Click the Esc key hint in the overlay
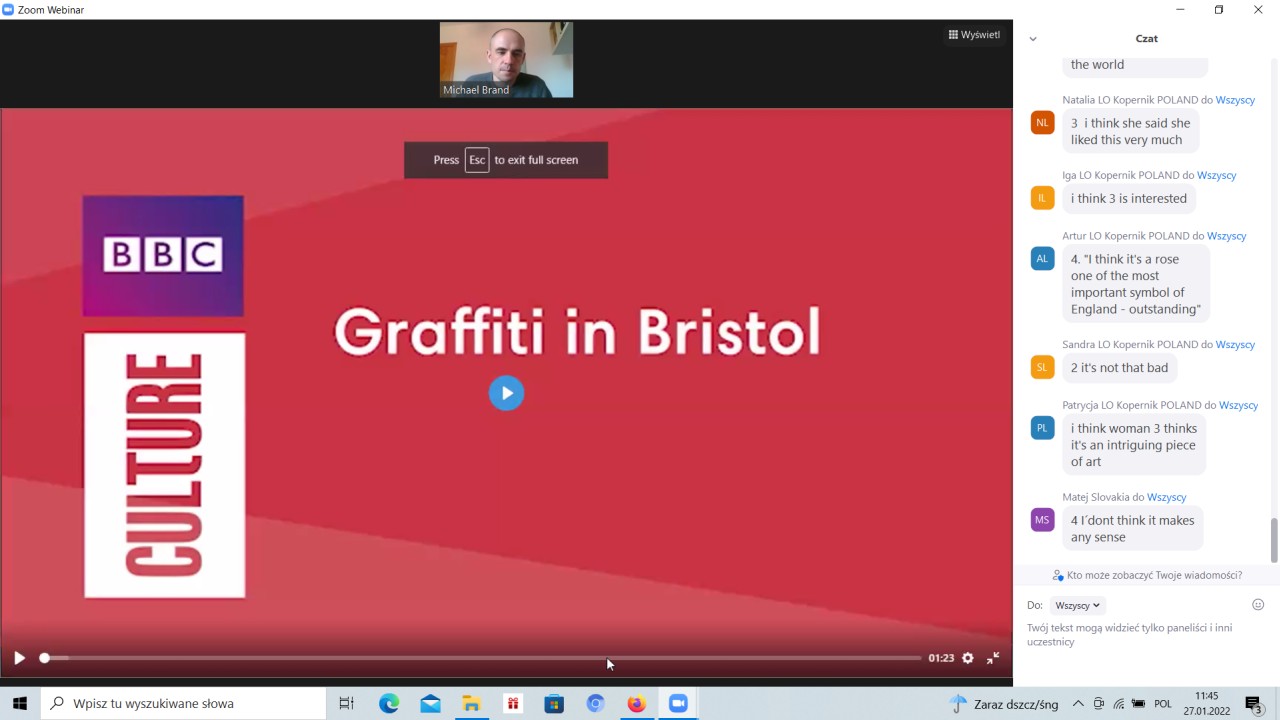The width and height of the screenshot is (1280, 720). 477,160
